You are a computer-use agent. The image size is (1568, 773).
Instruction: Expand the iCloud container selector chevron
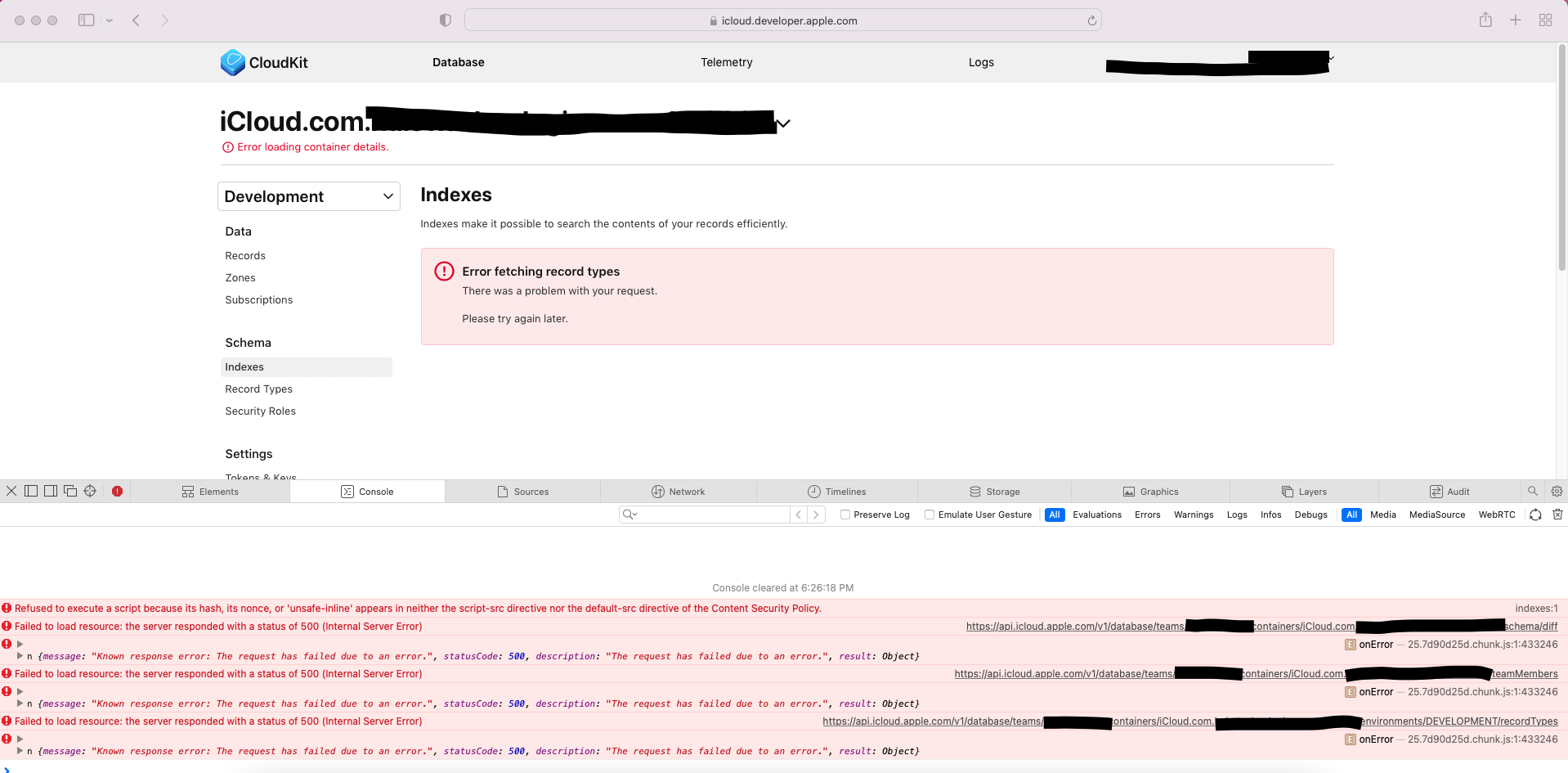click(783, 124)
